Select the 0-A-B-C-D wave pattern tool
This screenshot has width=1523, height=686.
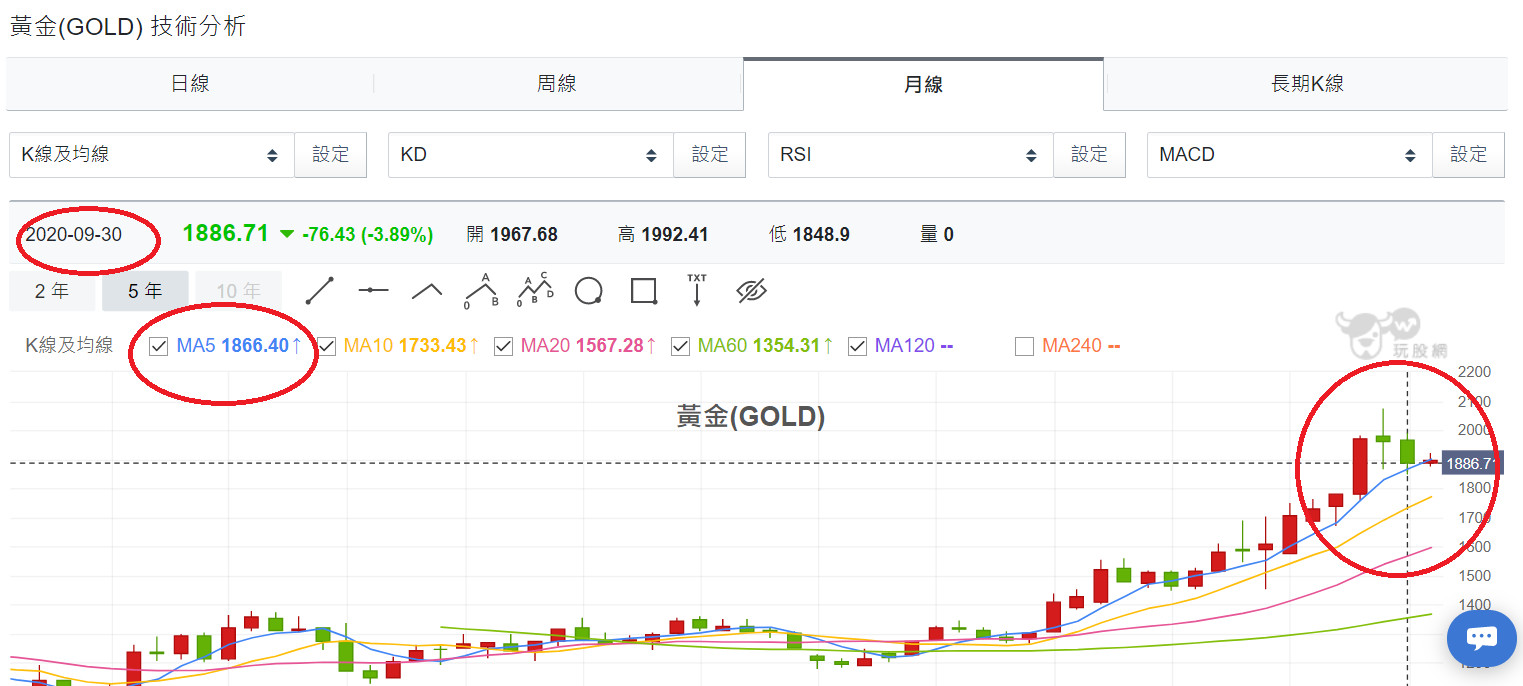(x=535, y=290)
